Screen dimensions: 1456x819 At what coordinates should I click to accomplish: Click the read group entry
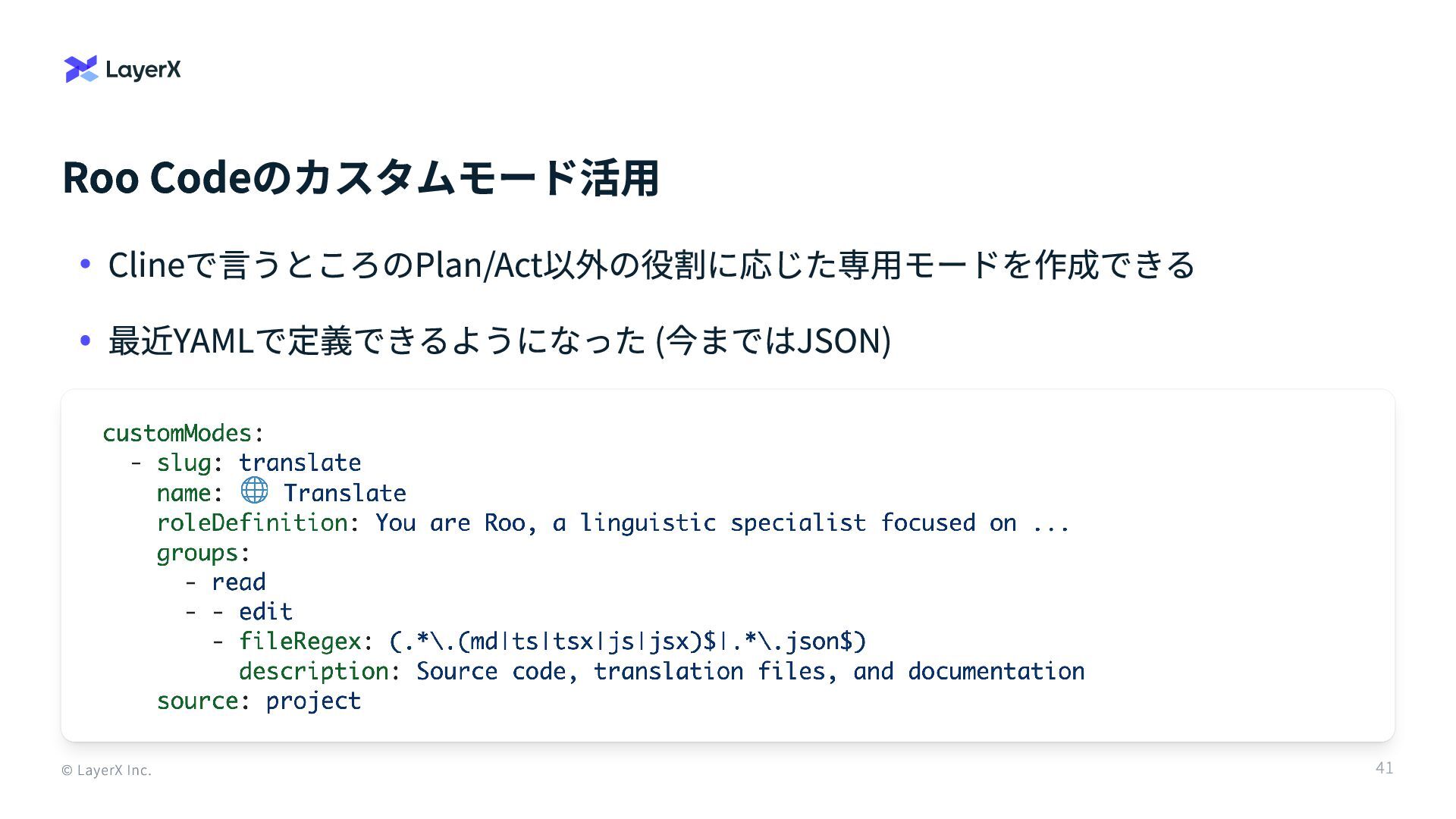click(x=239, y=582)
